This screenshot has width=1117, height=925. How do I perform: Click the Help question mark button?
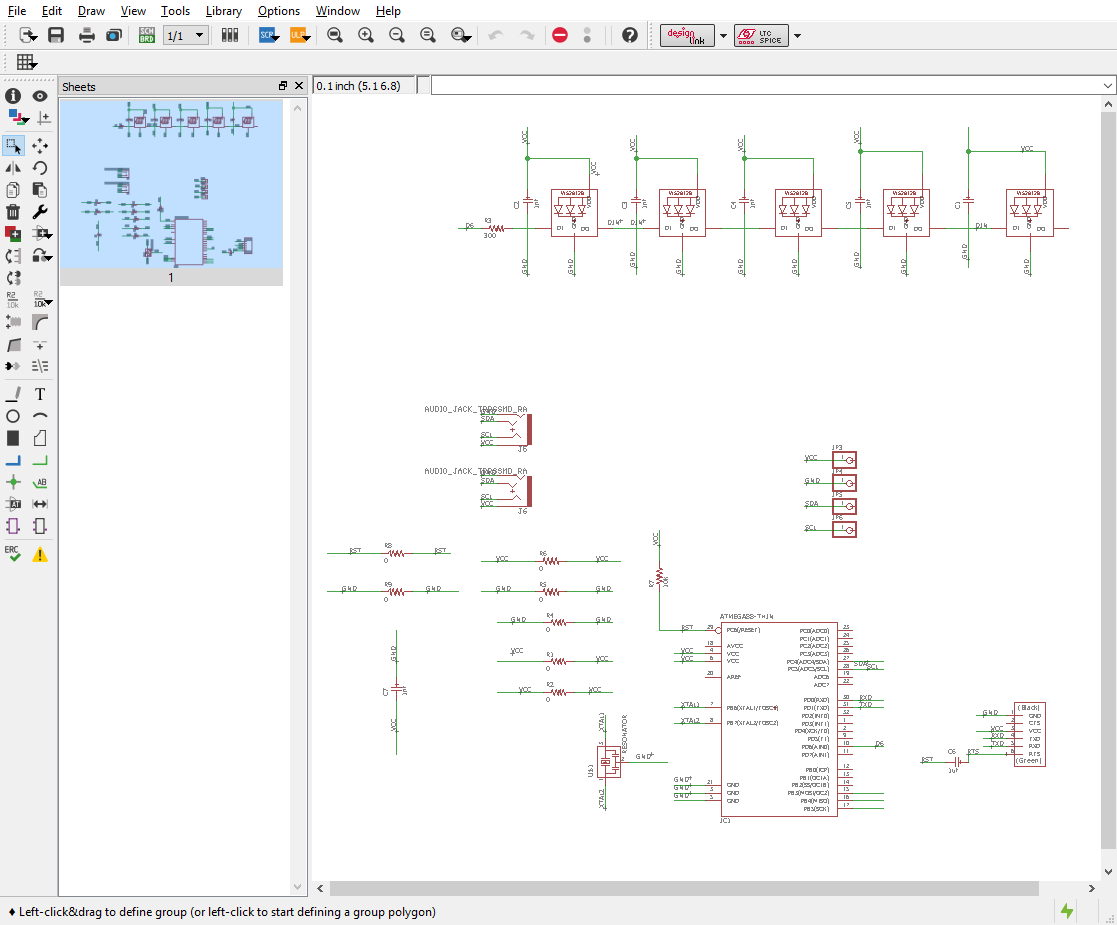[630, 35]
